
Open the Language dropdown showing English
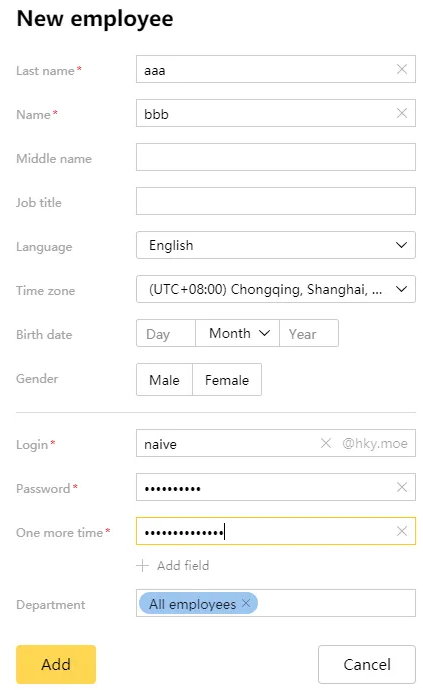click(276, 245)
